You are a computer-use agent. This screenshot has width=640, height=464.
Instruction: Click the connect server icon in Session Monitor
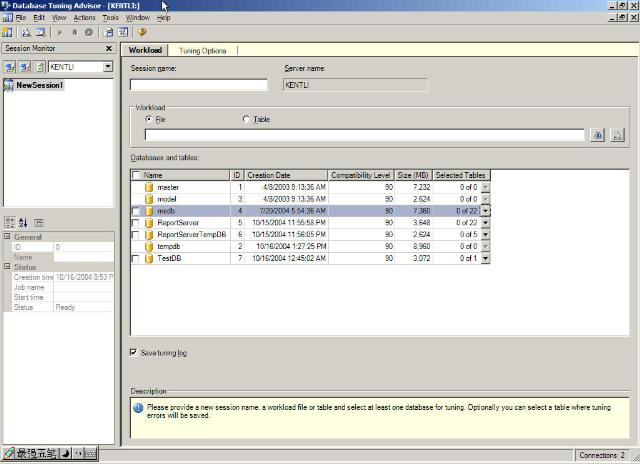point(9,67)
